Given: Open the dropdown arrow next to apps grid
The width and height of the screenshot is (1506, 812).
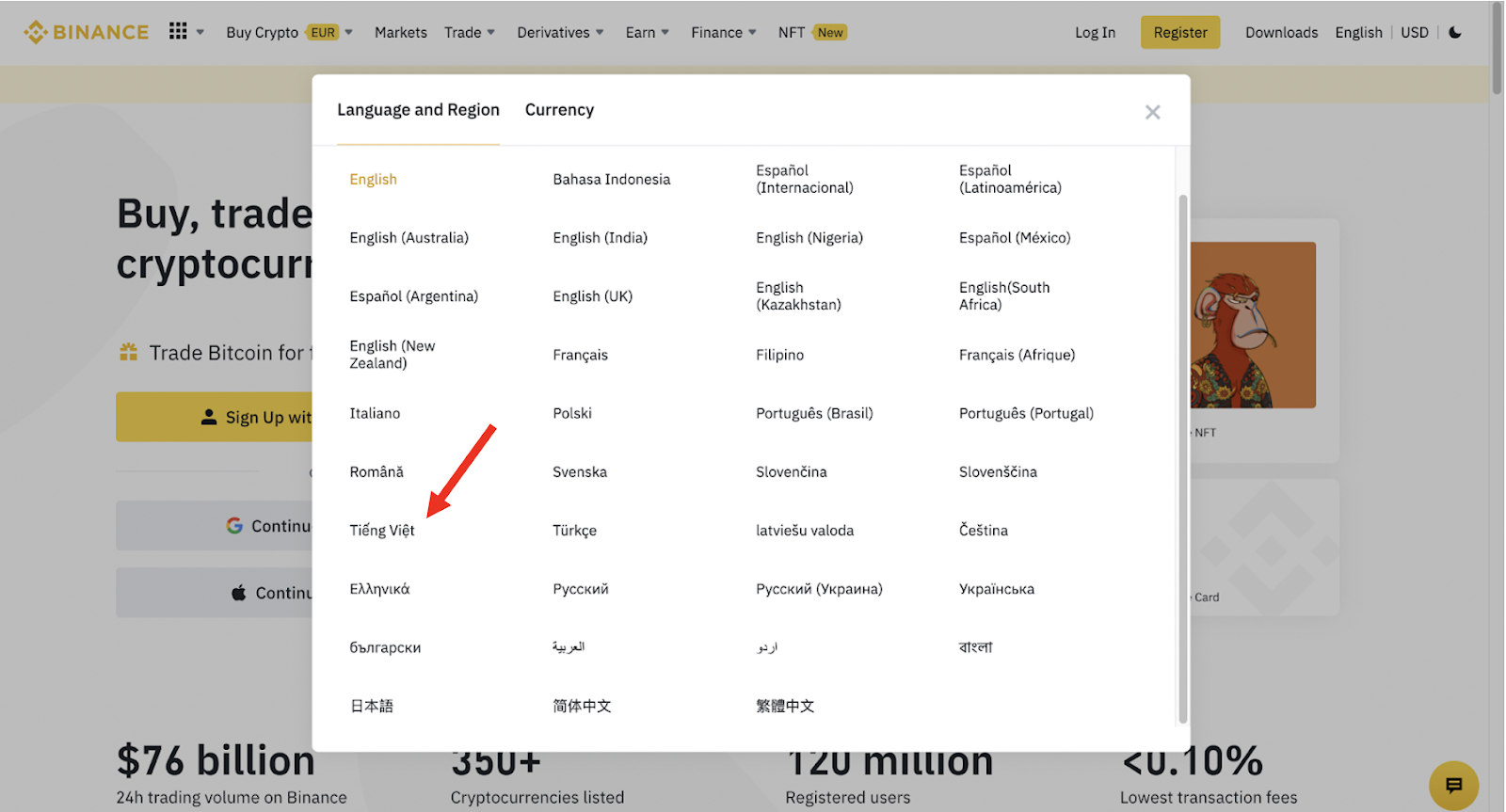Looking at the screenshot, I should point(200,32).
